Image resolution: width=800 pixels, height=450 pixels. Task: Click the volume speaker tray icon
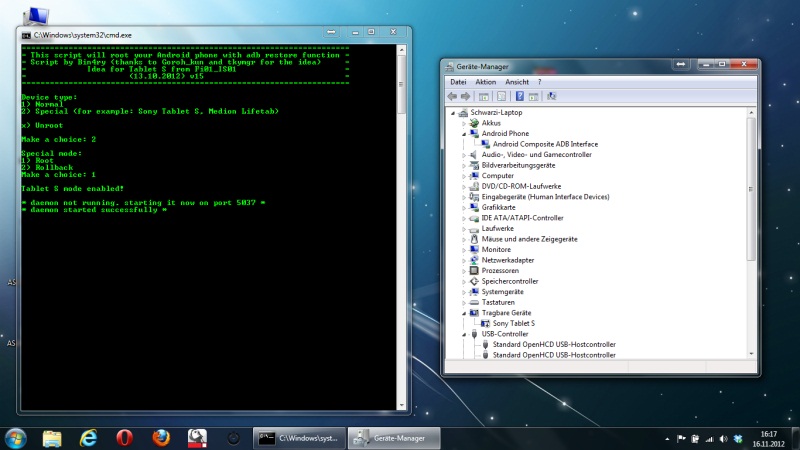tap(723, 439)
